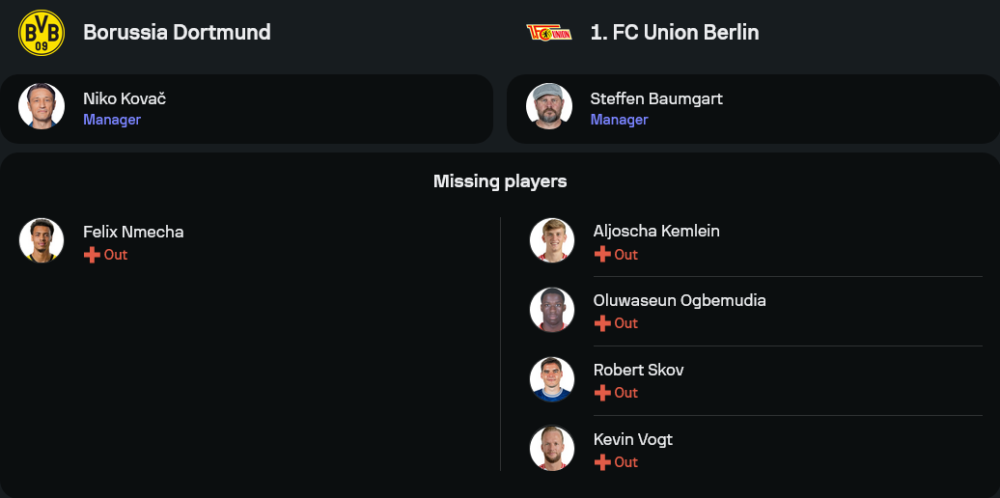Click the red injury cross by Felix Nmecha
The image size is (1000, 498).
92,255
